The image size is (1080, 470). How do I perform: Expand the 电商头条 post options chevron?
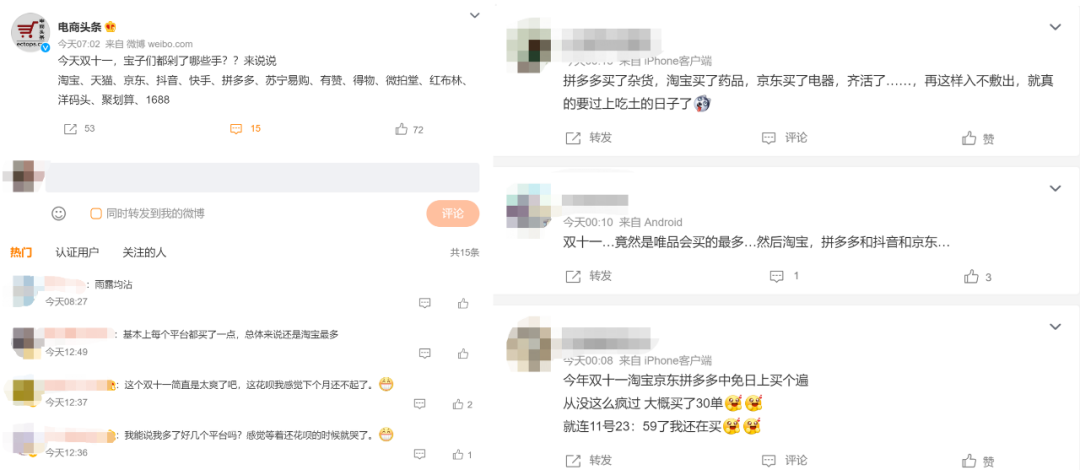475,15
